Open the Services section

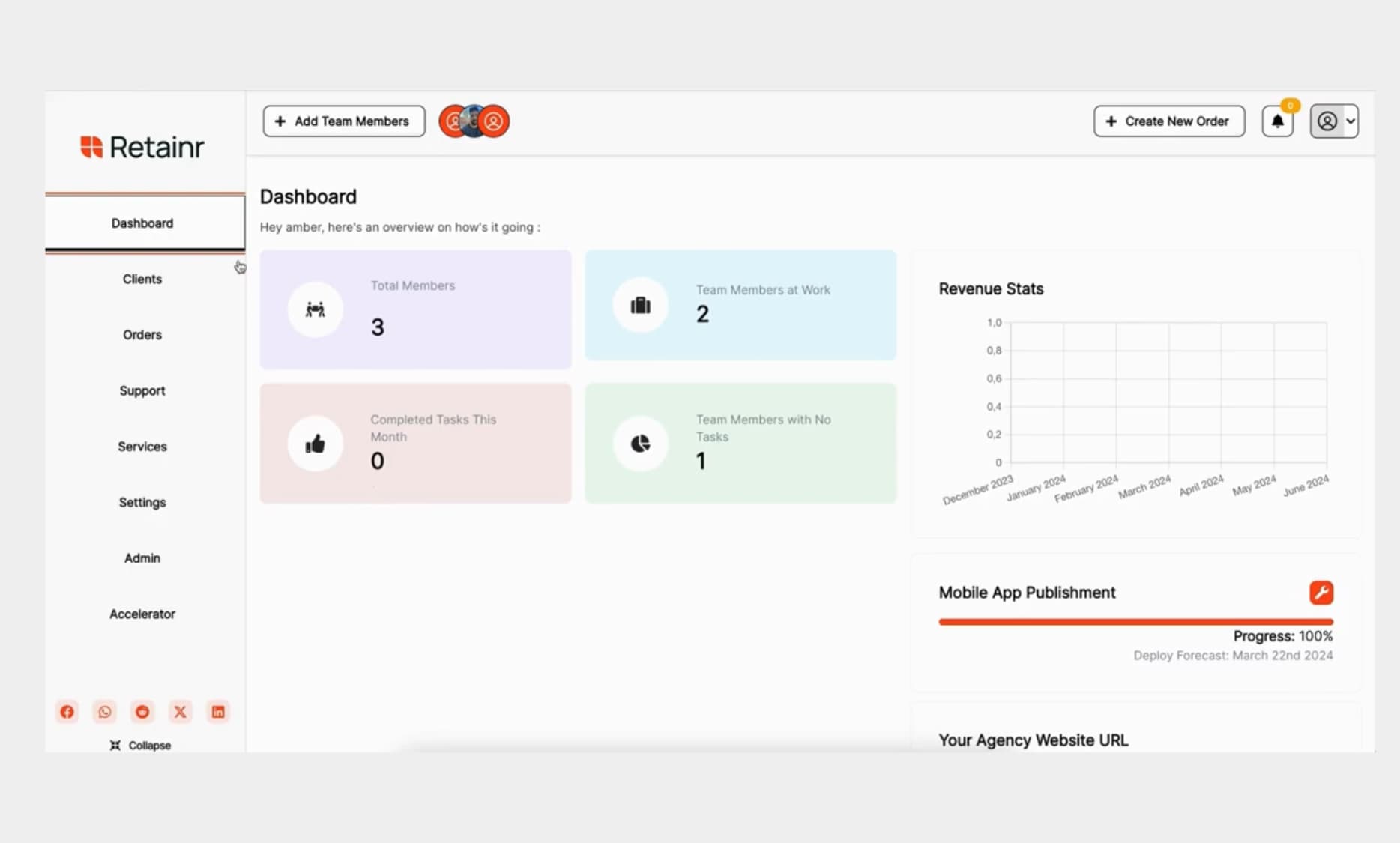click(142, 447)
